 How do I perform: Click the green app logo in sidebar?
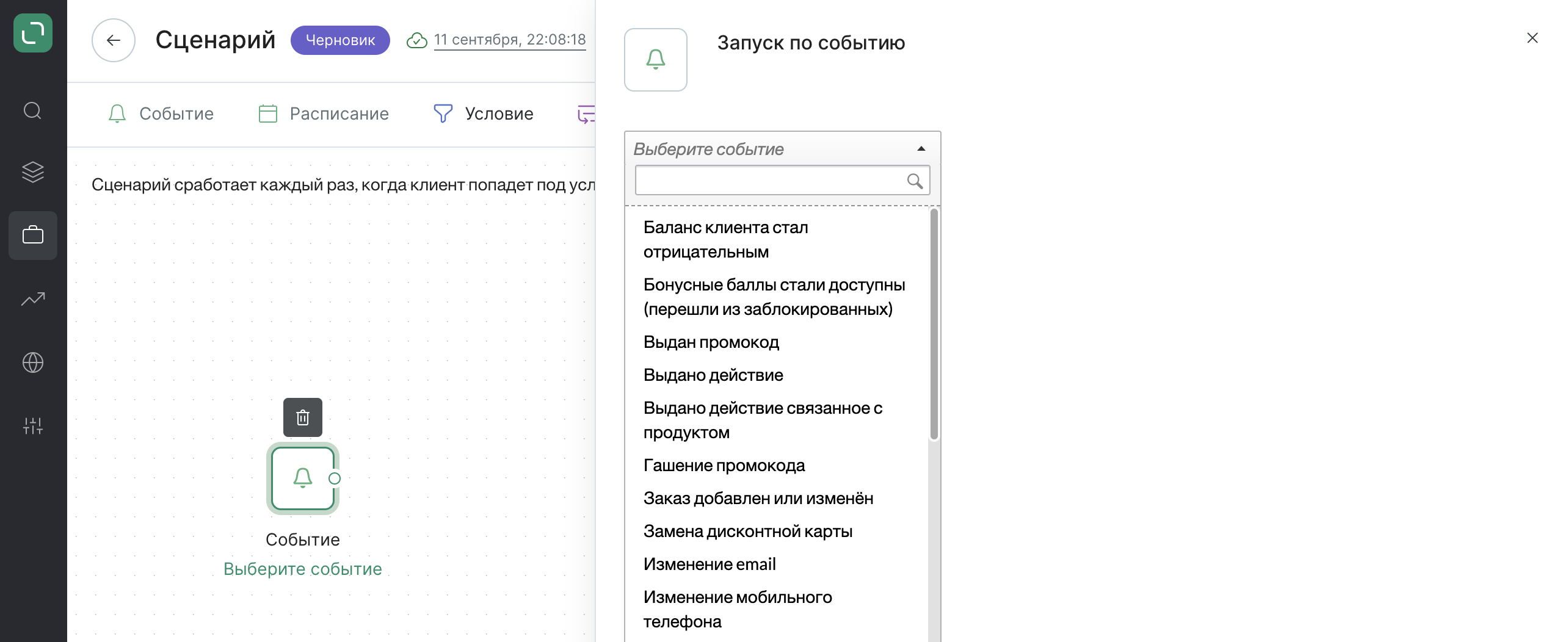point(33,33)
